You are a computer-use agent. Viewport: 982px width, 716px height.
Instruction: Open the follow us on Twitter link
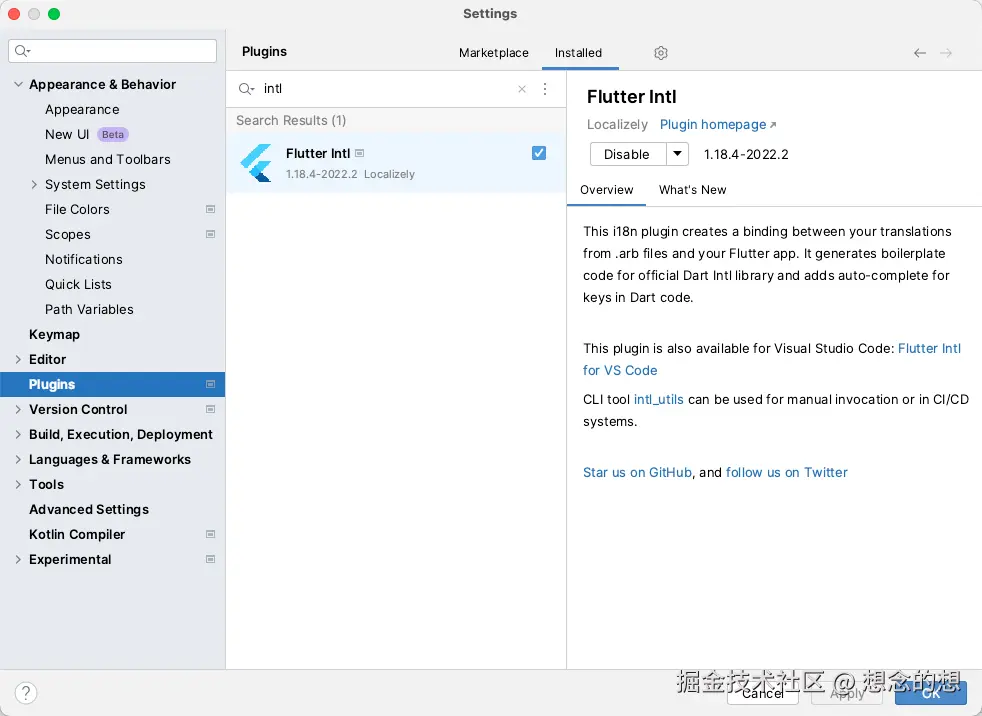tap(787, 472)
